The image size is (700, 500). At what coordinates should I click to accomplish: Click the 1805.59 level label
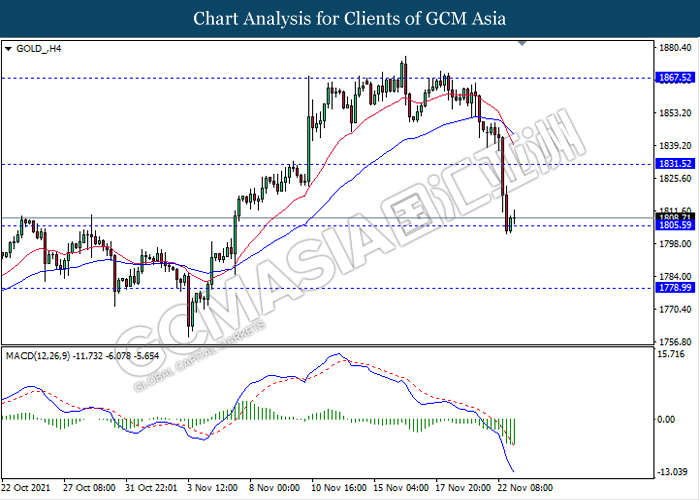[x=675, y=226]
